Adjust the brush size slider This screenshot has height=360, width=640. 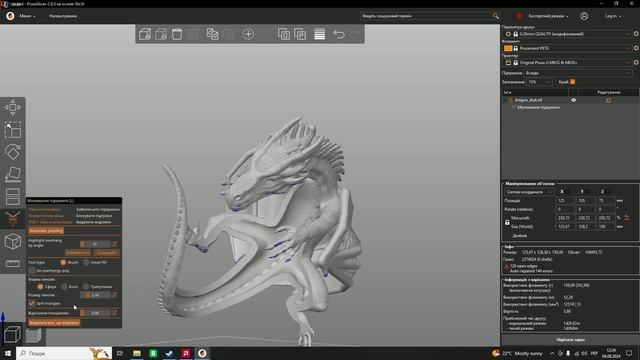[95, 295]
